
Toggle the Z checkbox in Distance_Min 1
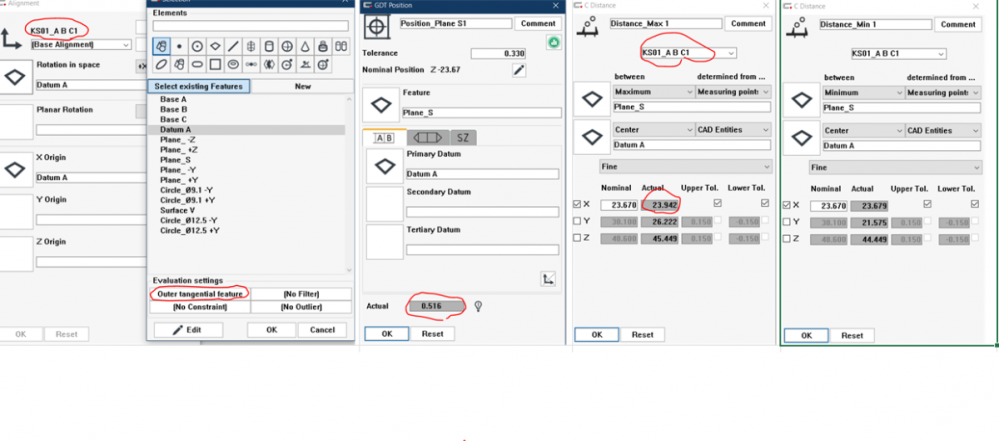786,238
